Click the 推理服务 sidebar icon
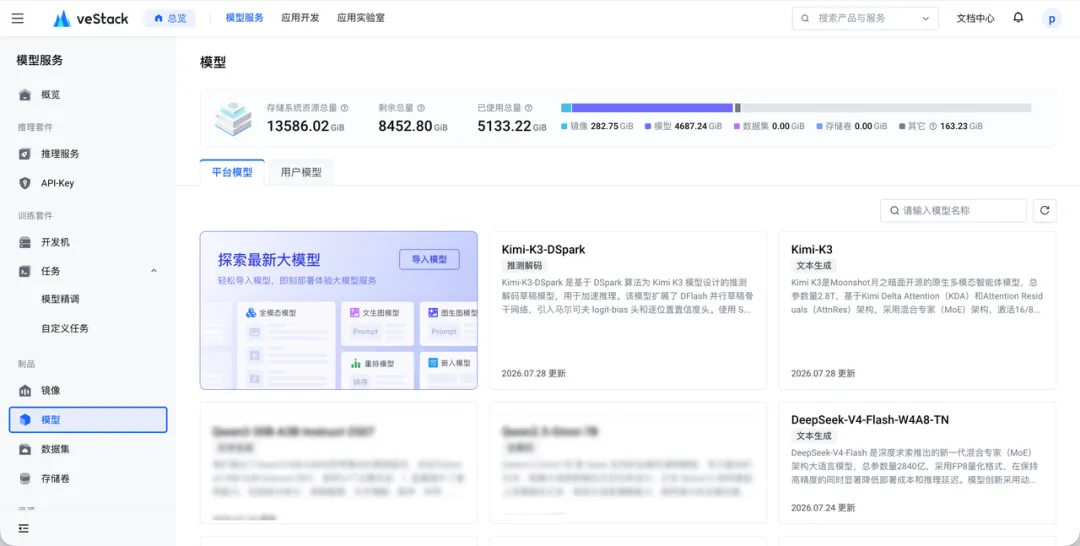 pyautogui.click(x=25, y=154)
